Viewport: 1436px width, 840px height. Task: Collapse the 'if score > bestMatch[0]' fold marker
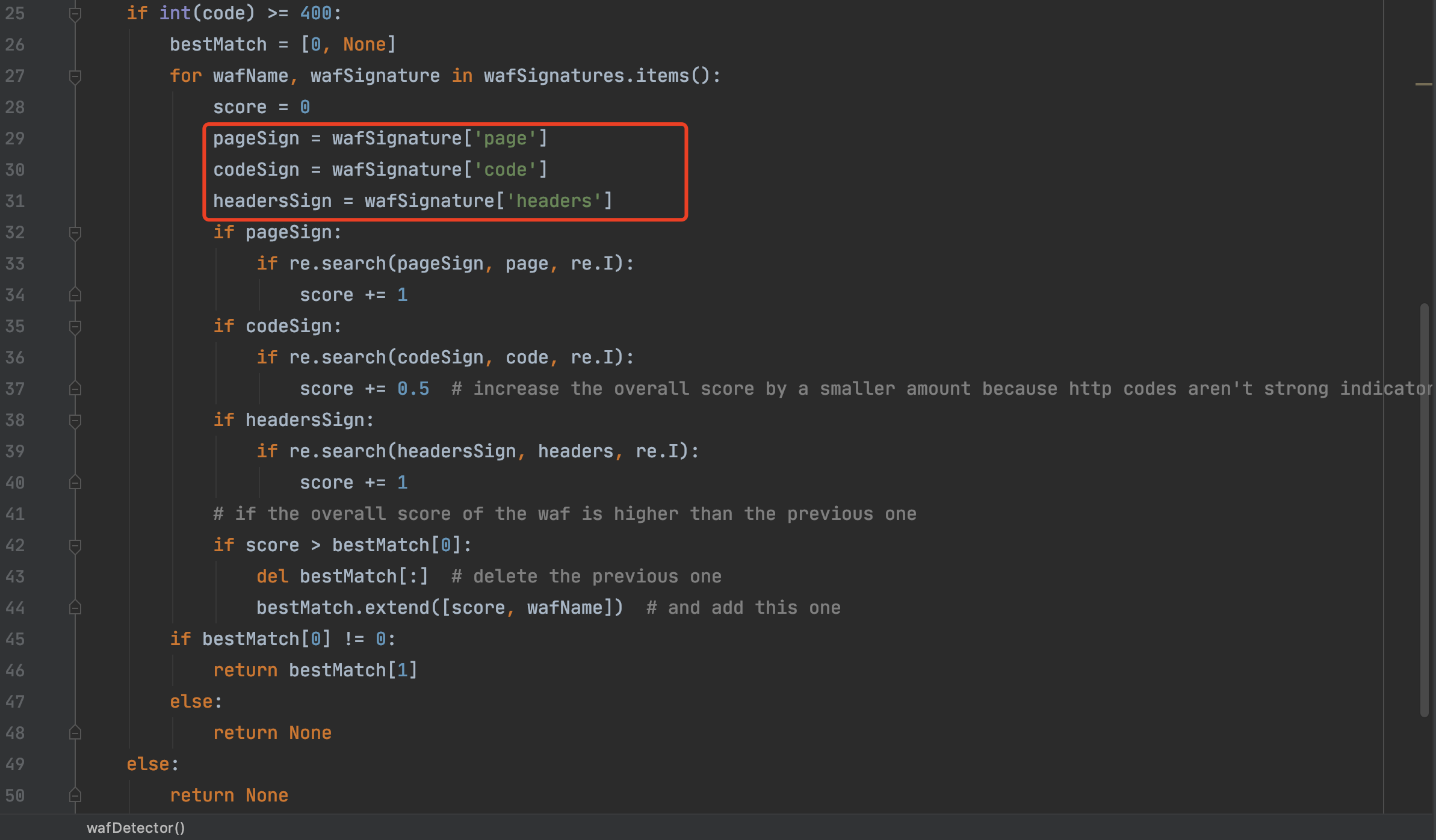tap(75, 546)
